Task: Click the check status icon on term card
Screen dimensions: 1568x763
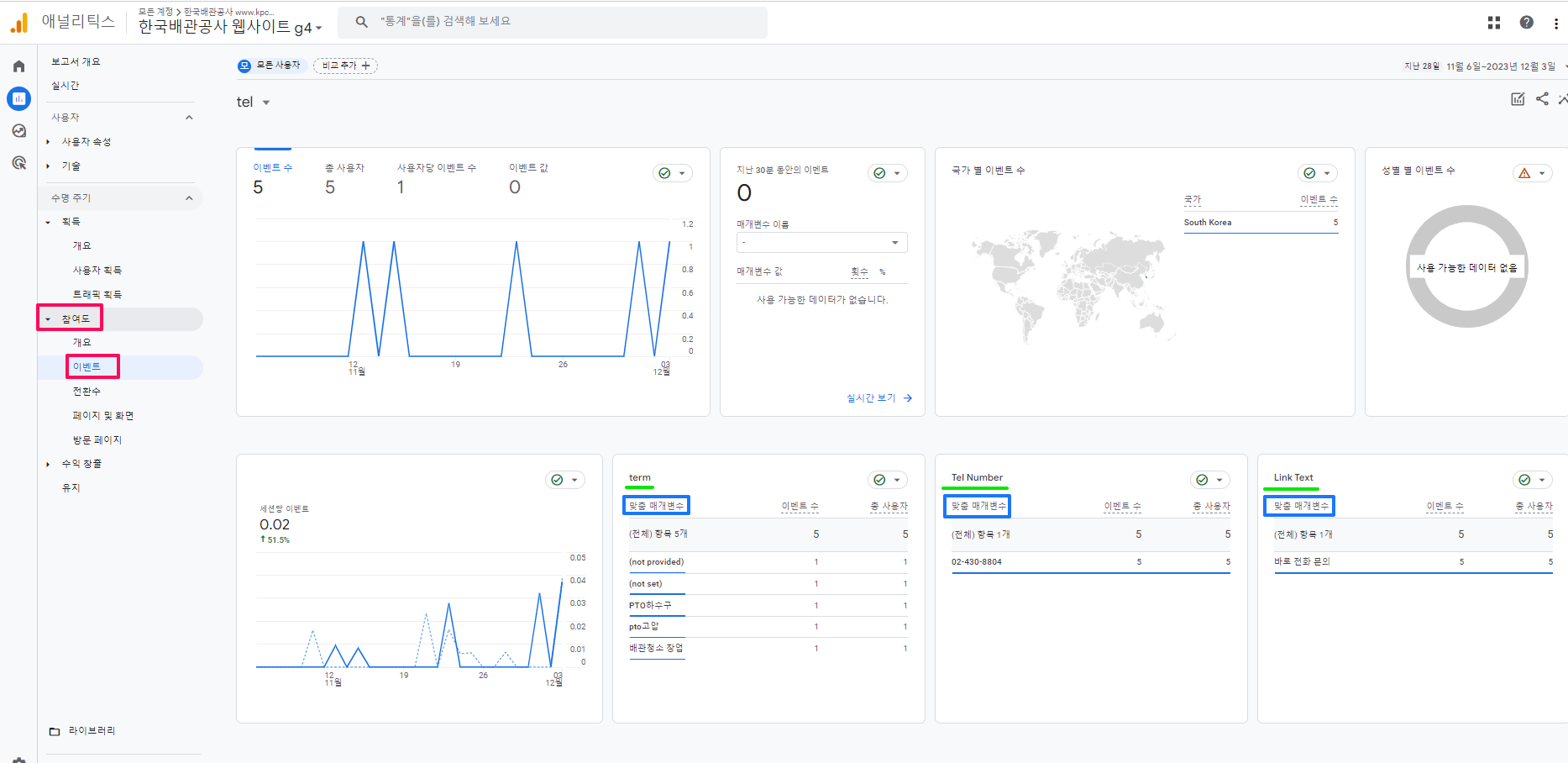Action: (879, 480)
